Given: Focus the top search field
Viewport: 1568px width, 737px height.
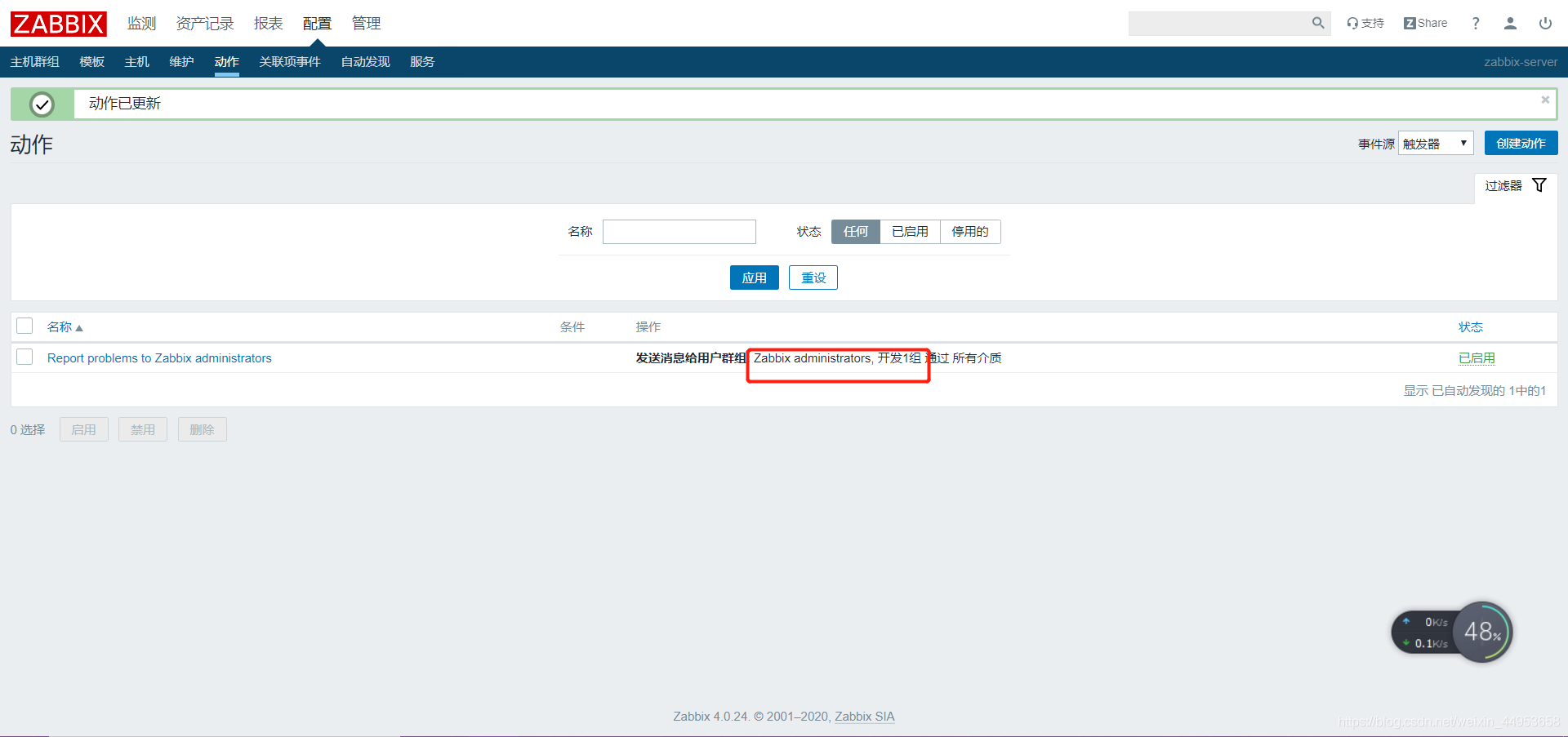Looking at the screenshot, I should 1219,23.
